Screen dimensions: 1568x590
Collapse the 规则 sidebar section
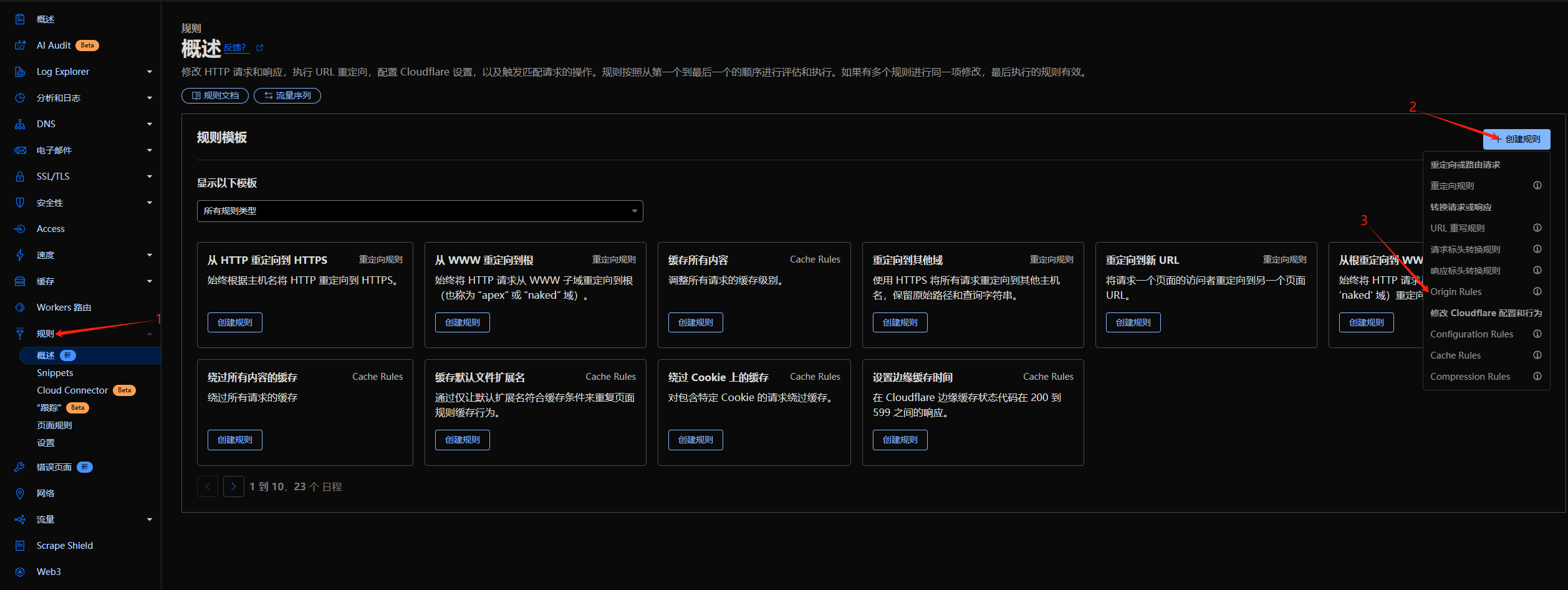(149, 334)
